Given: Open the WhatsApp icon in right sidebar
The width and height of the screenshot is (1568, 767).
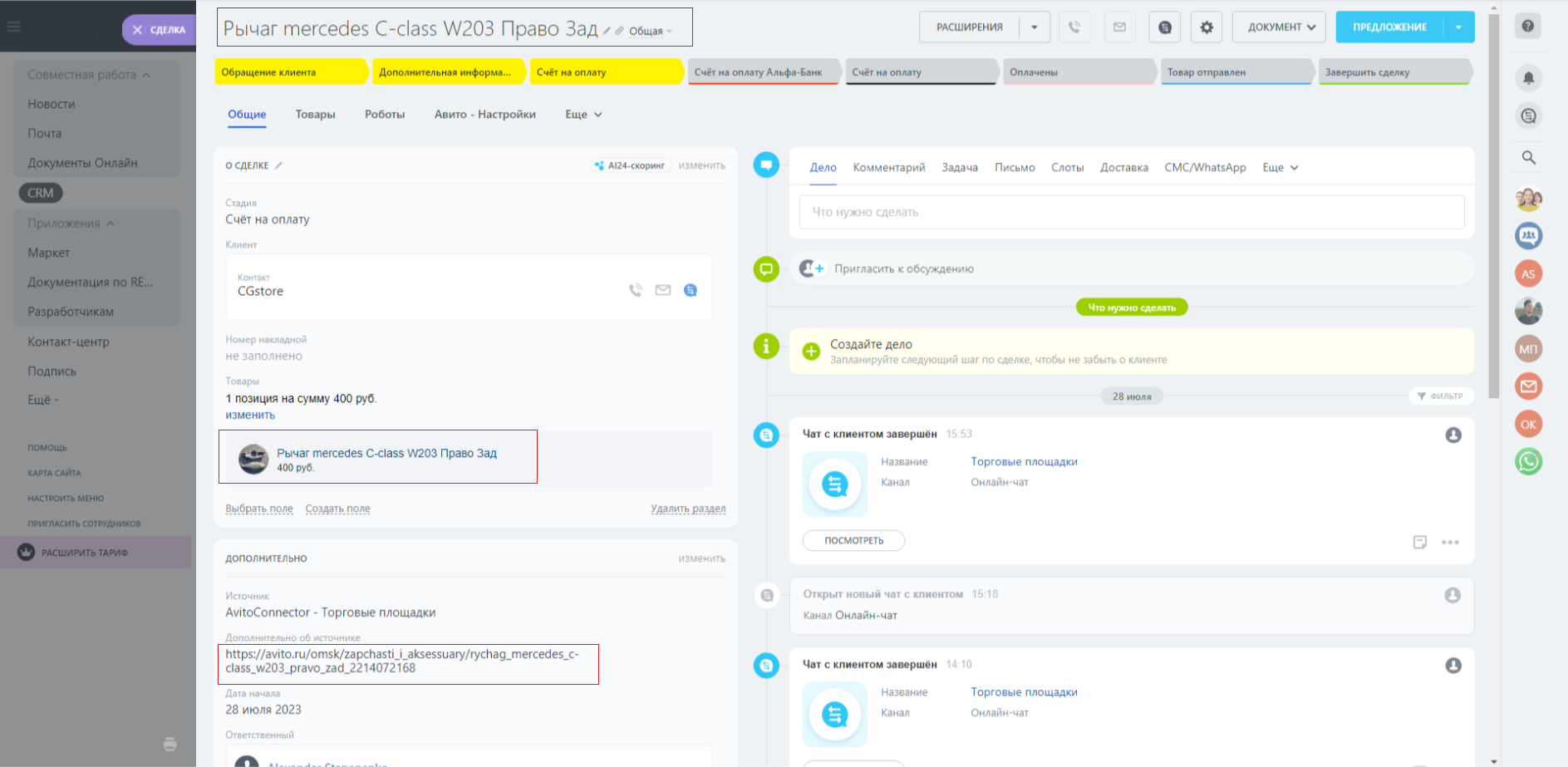Looking at the screenshot, I should 1528,461.
